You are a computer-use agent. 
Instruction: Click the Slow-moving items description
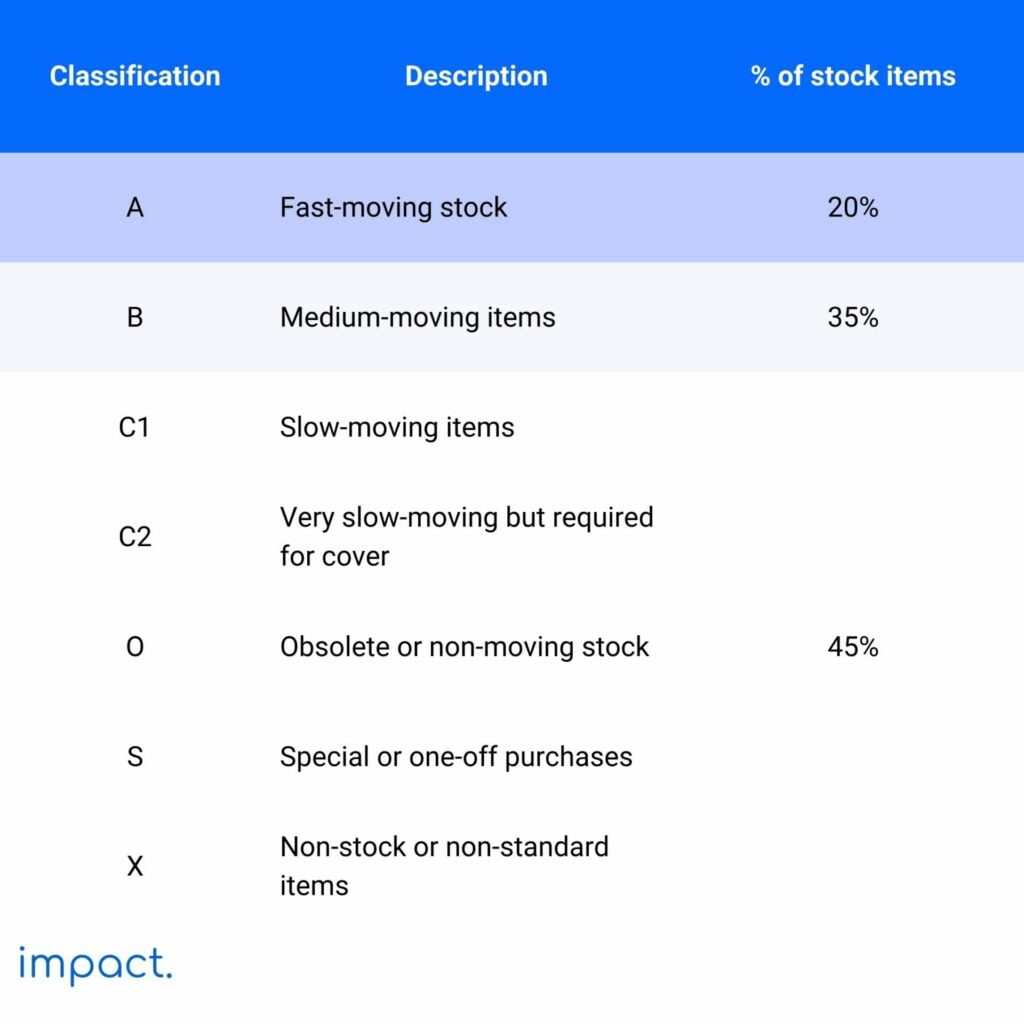tap(397, 427)
